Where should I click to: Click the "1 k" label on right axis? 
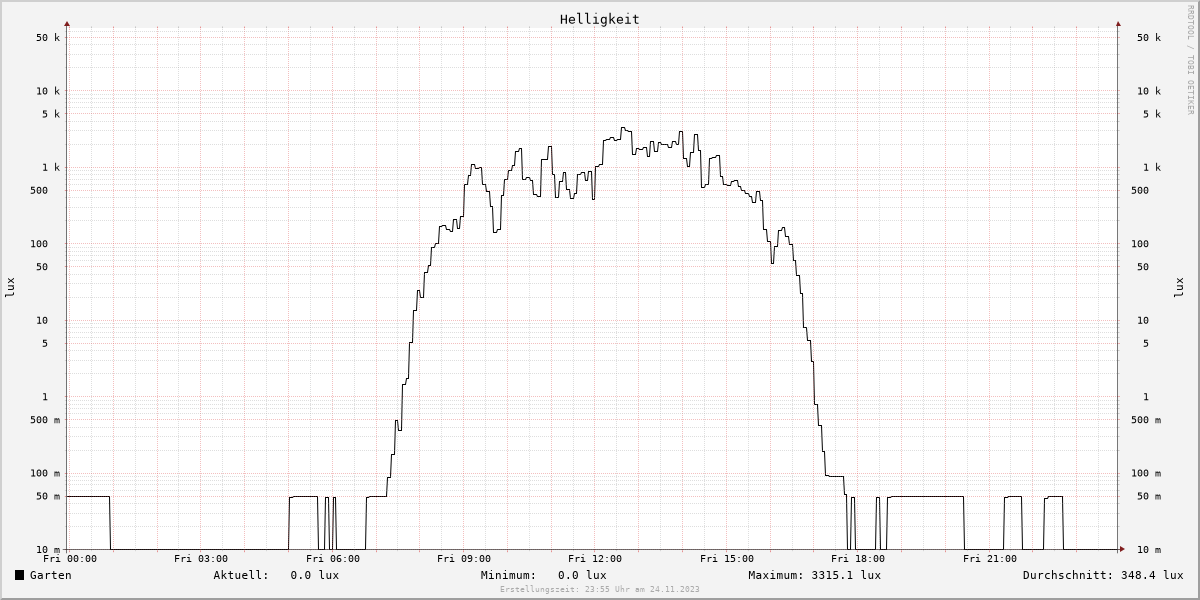coord(1152,168)
